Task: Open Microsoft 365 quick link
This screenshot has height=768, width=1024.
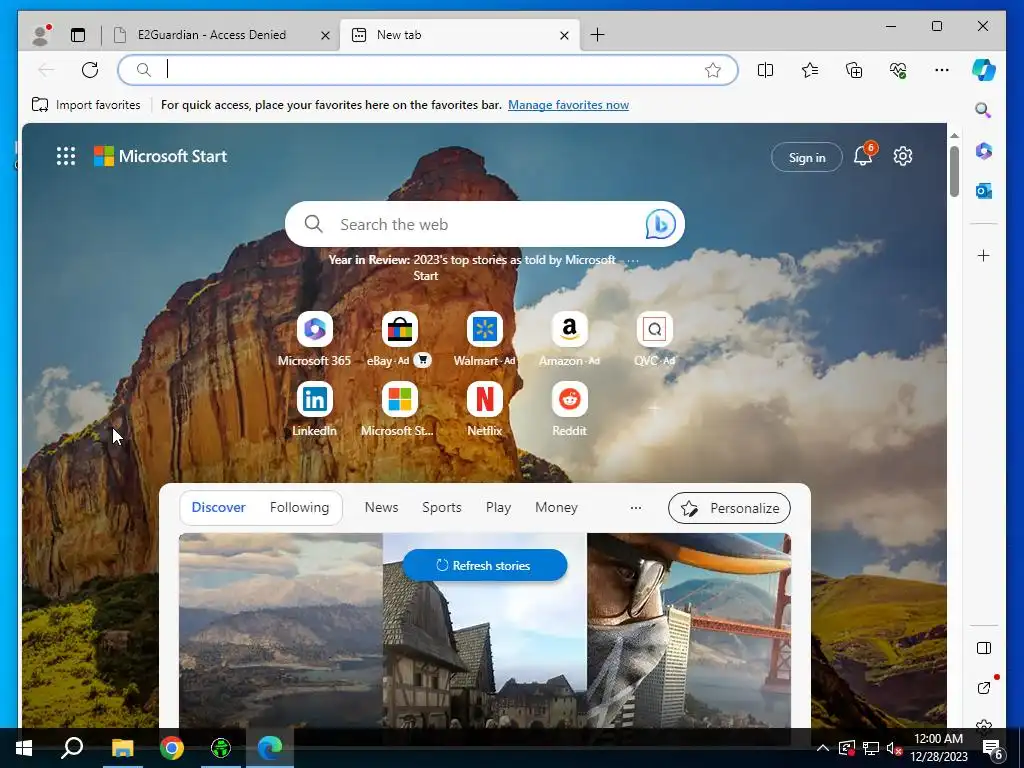Action: [x=314, y=338]
